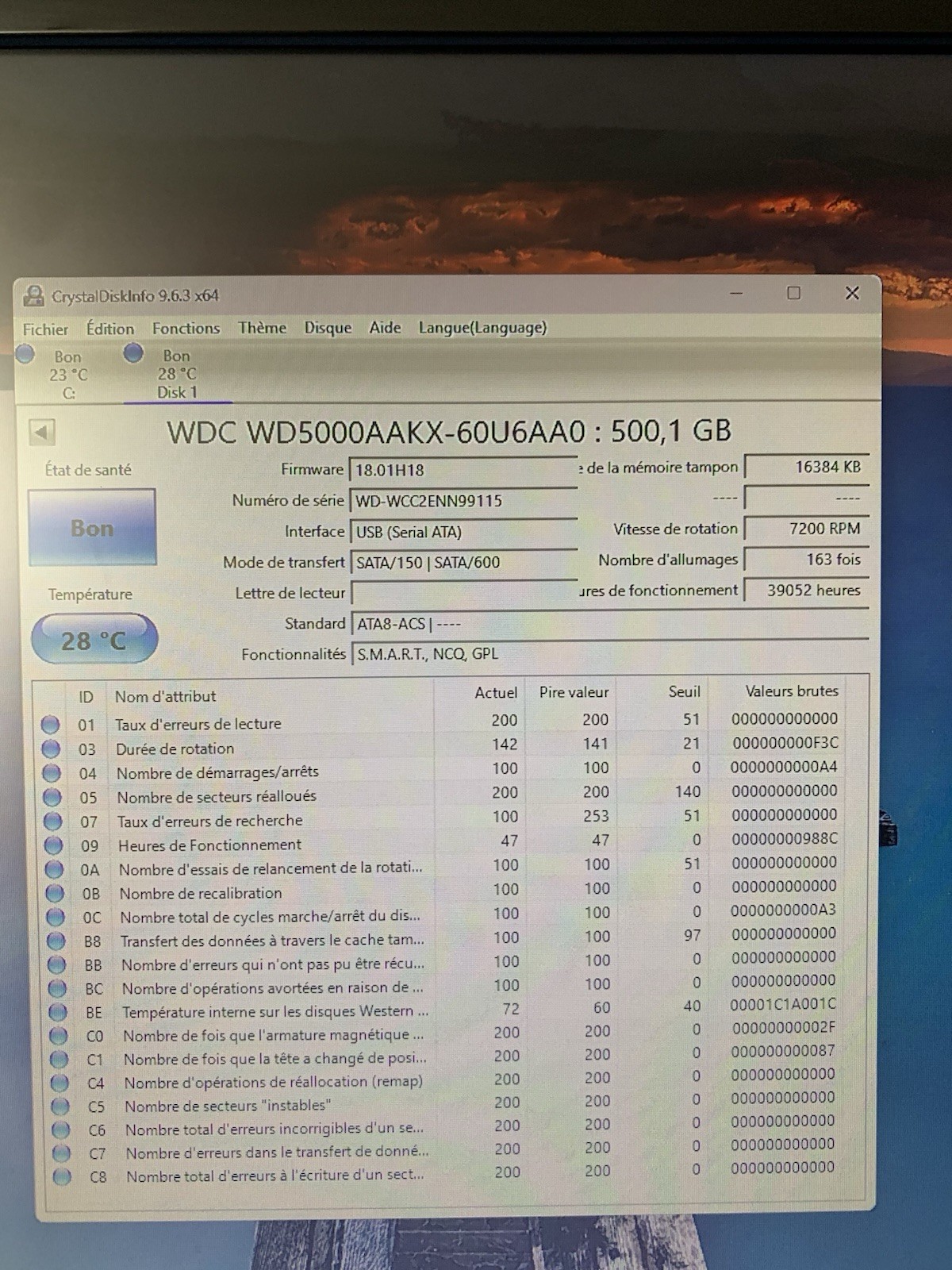Click the empty Lettre de lecteur field
952x1270 pixels.
[x=464, y=592]
